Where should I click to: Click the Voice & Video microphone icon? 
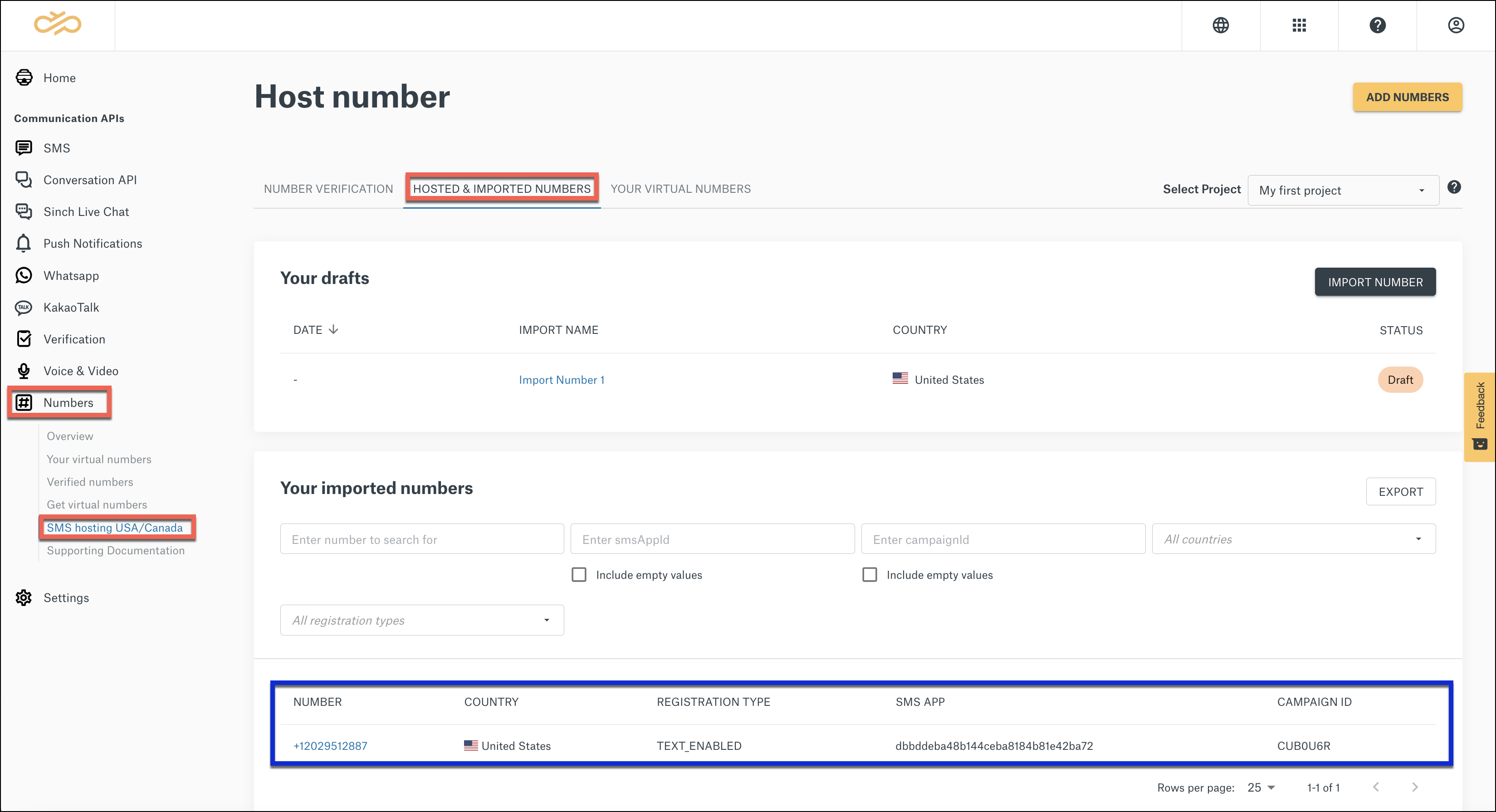24,371
